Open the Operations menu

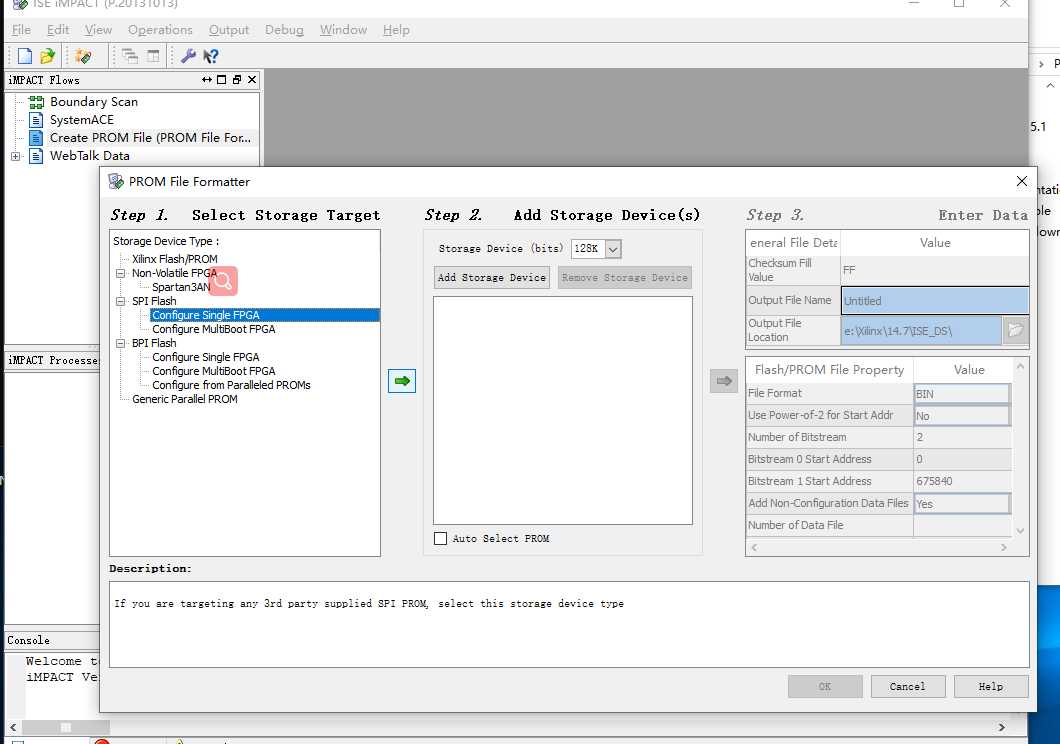[x=160, y=30]
